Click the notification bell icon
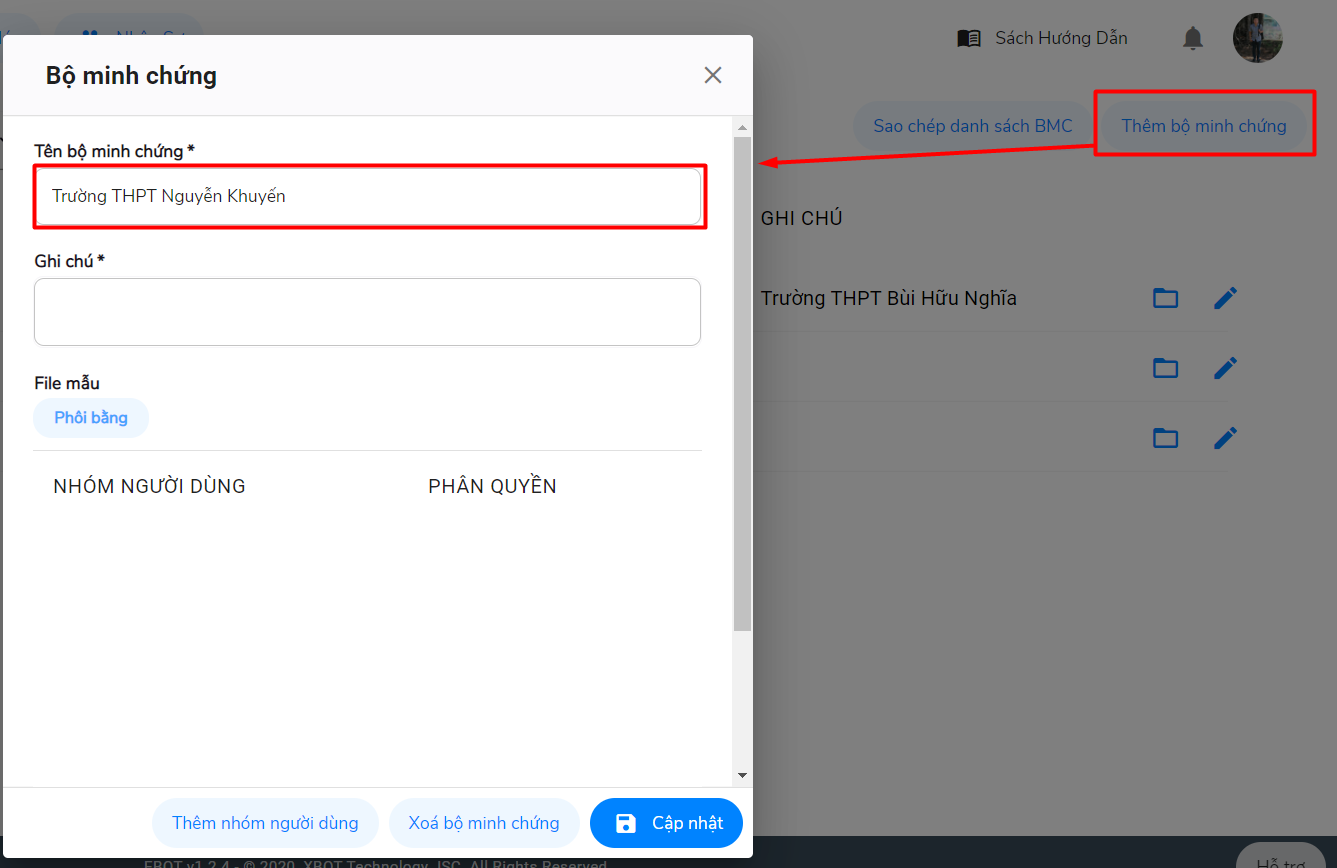 pos(1192,39)
